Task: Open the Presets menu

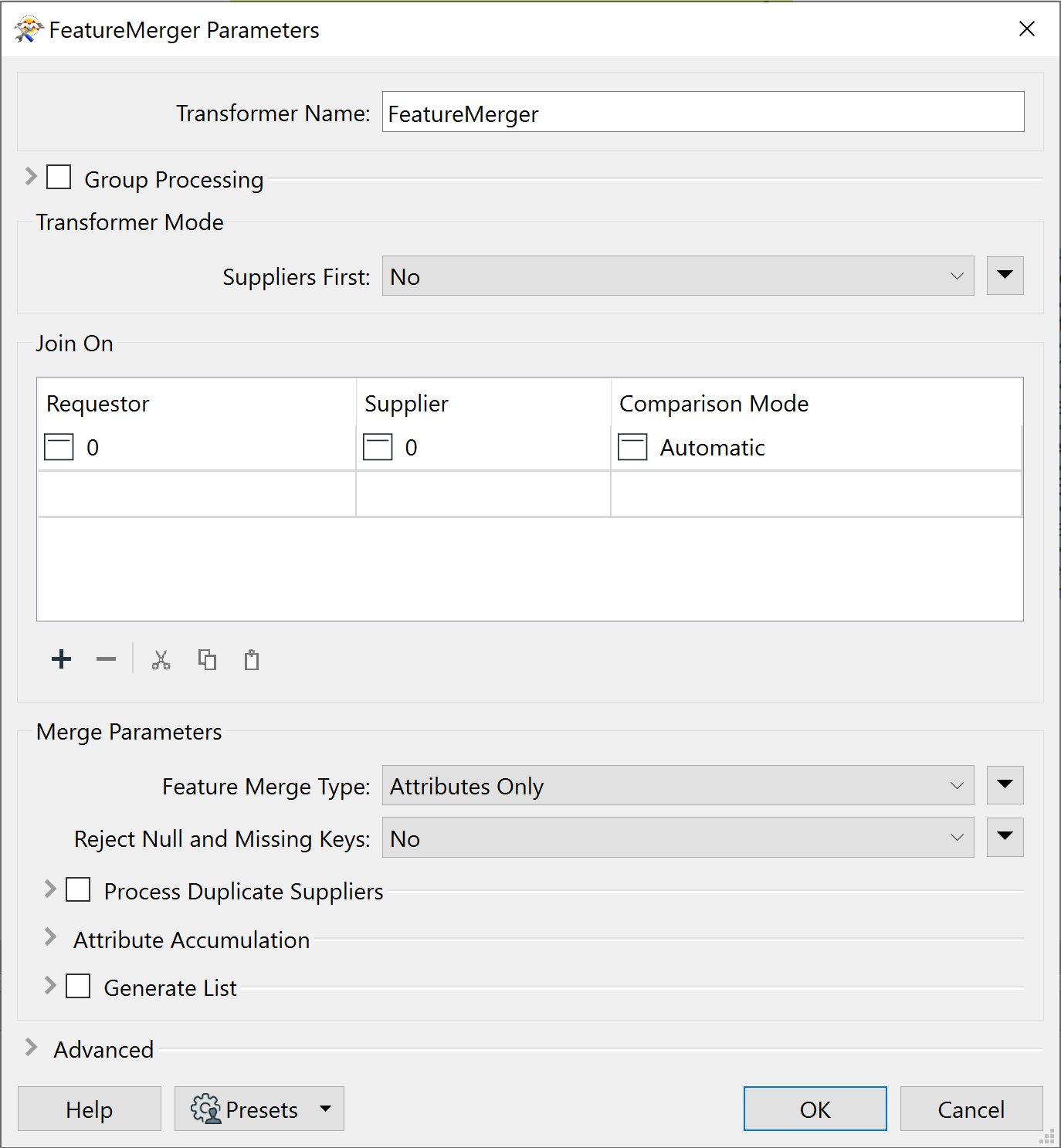Action: (x=259, y=1109)
